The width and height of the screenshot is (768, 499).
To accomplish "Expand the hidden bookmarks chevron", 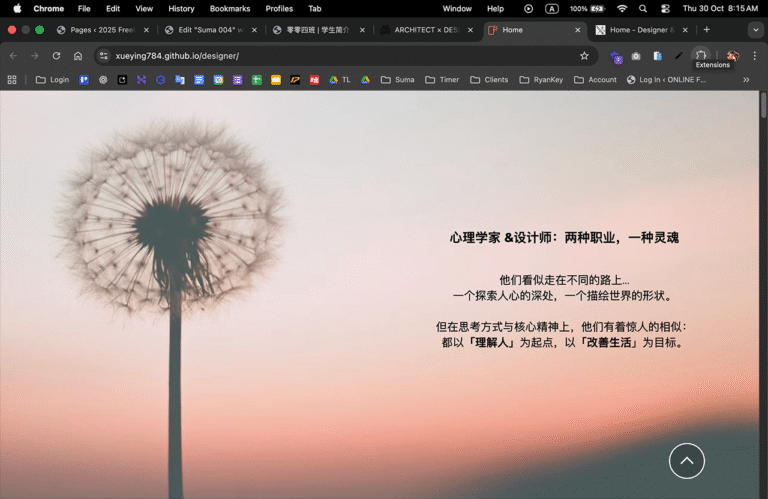I will [x=746, y=80].
